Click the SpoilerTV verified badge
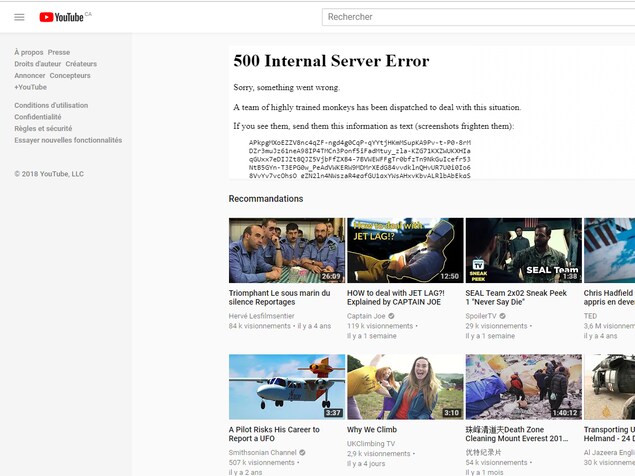Screen dimensions: 635x476 [502, 316]
